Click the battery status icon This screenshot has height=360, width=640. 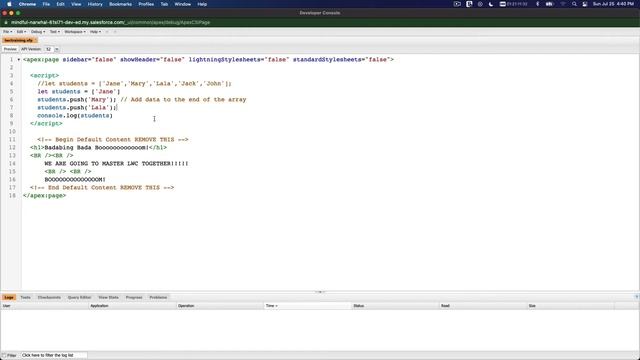coord(550,4)
